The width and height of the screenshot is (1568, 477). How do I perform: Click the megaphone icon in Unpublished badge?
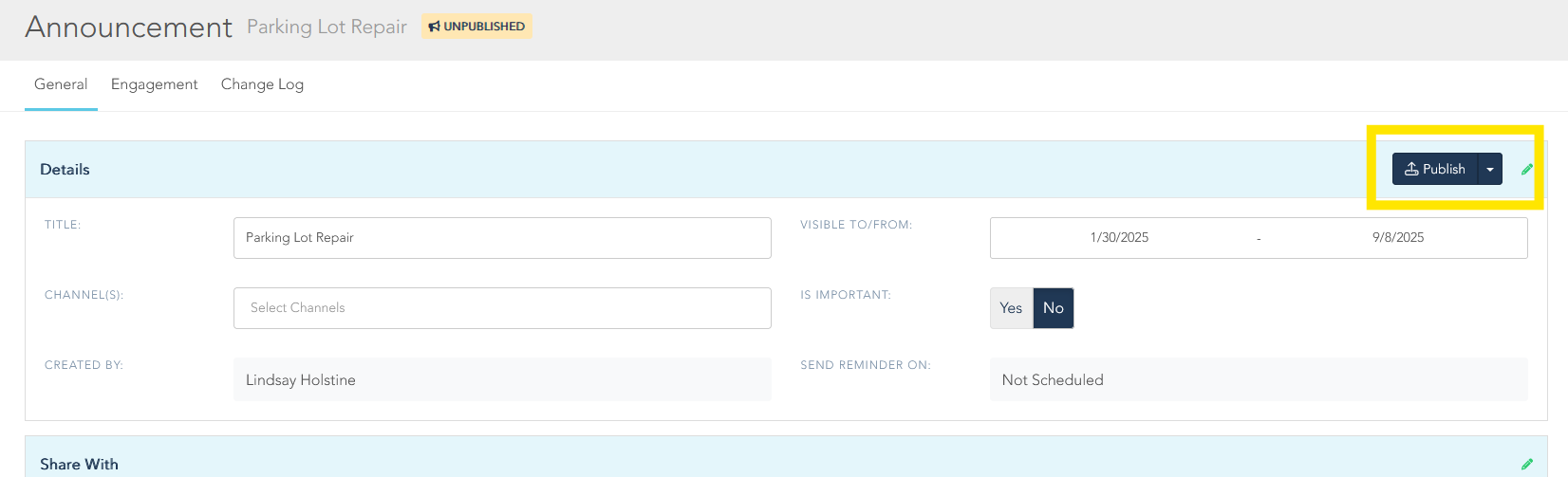434,27
